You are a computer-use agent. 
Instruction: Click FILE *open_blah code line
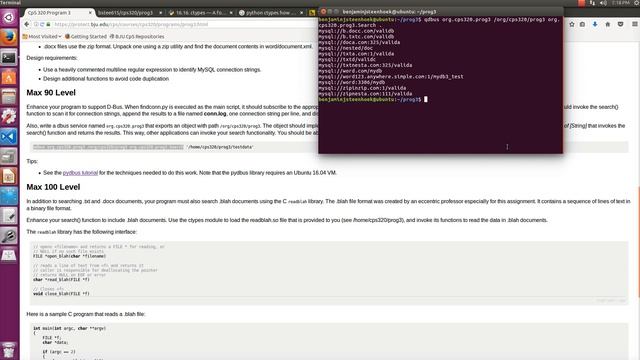click(x=69, y=256)
